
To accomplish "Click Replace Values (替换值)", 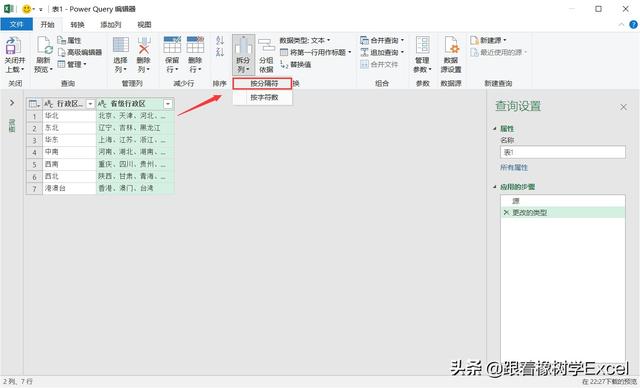I will (296, 64).
